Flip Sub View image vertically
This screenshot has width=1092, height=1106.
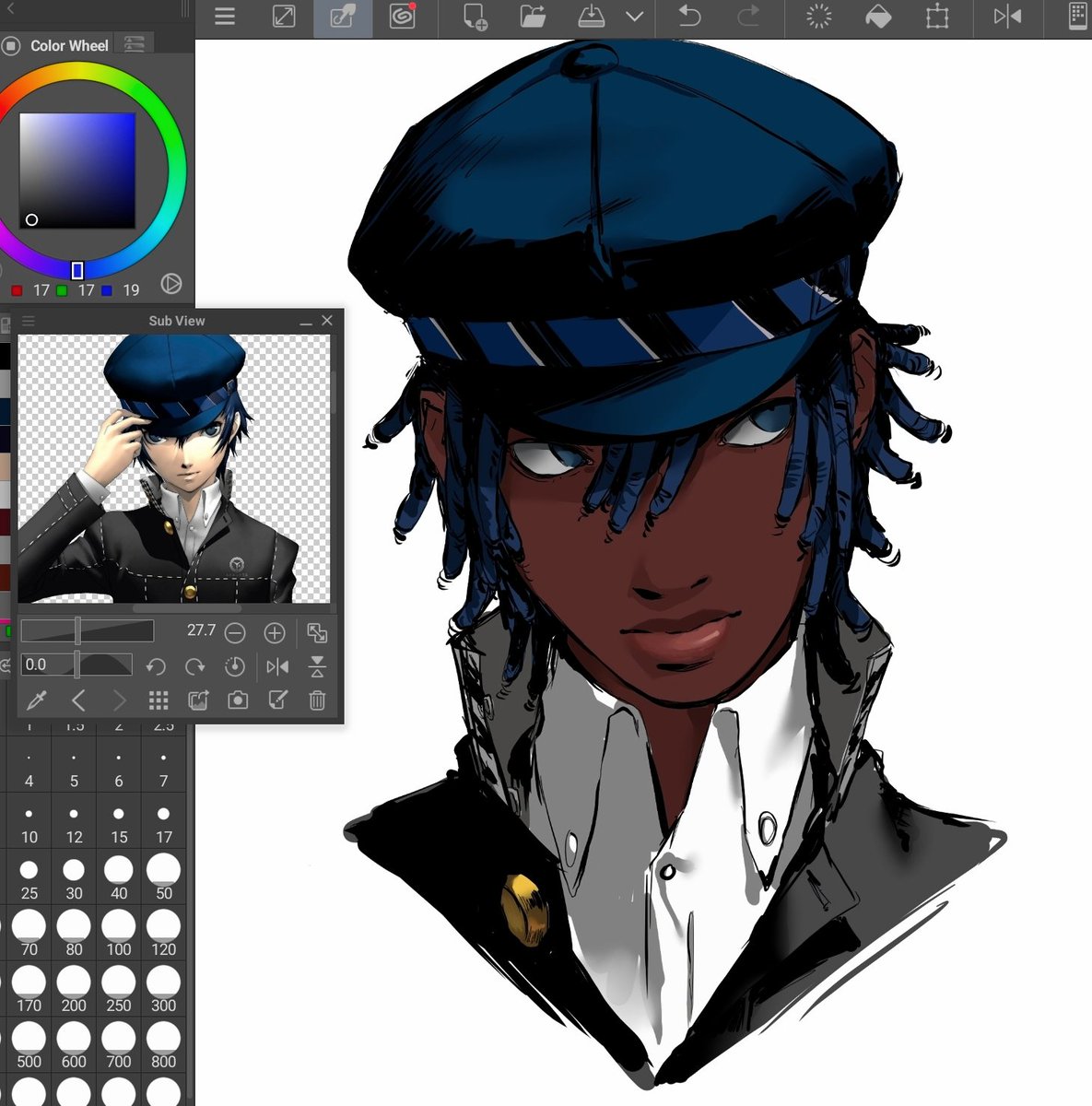pos(317,666)
